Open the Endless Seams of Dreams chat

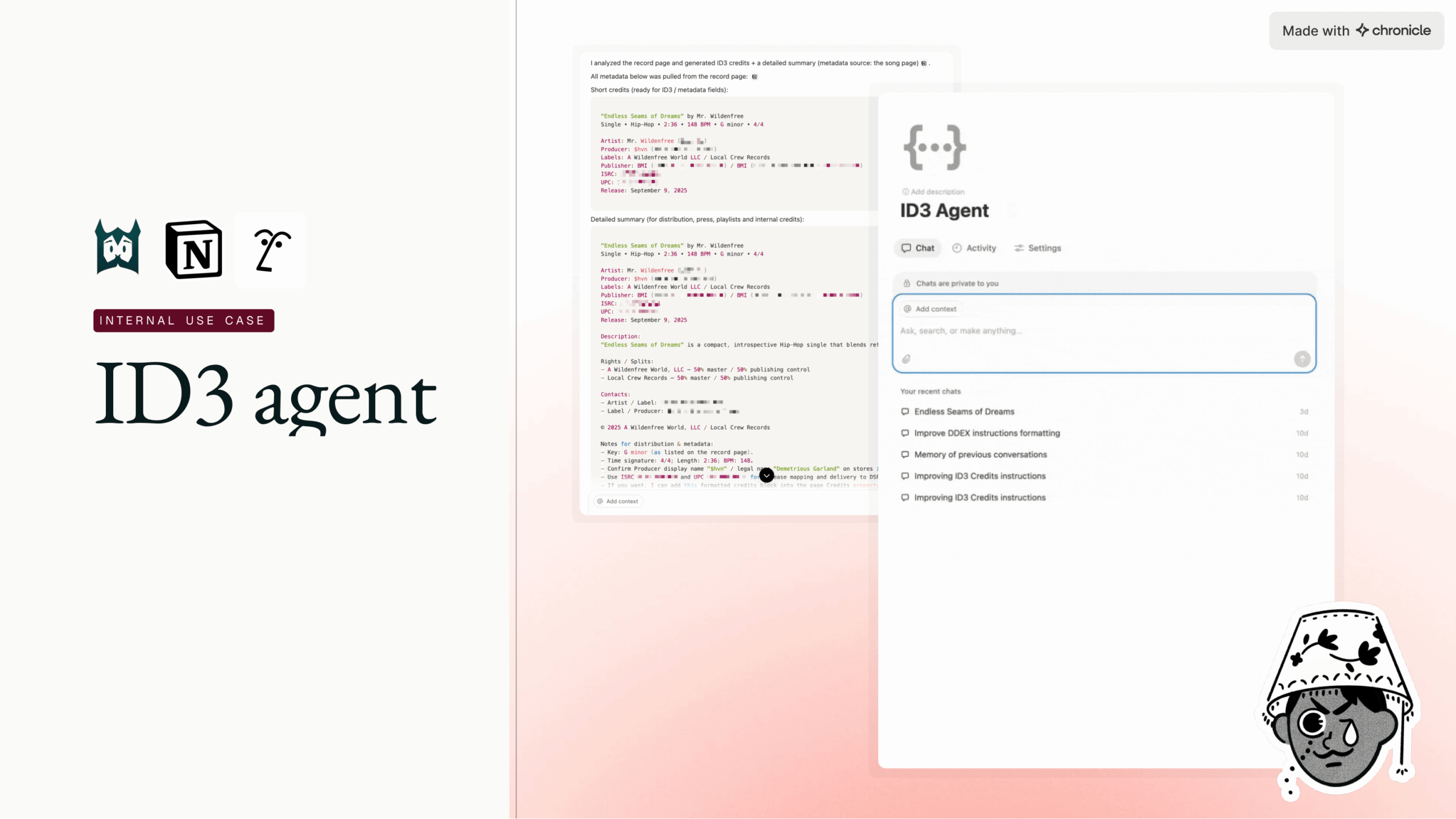click(964, 412)
